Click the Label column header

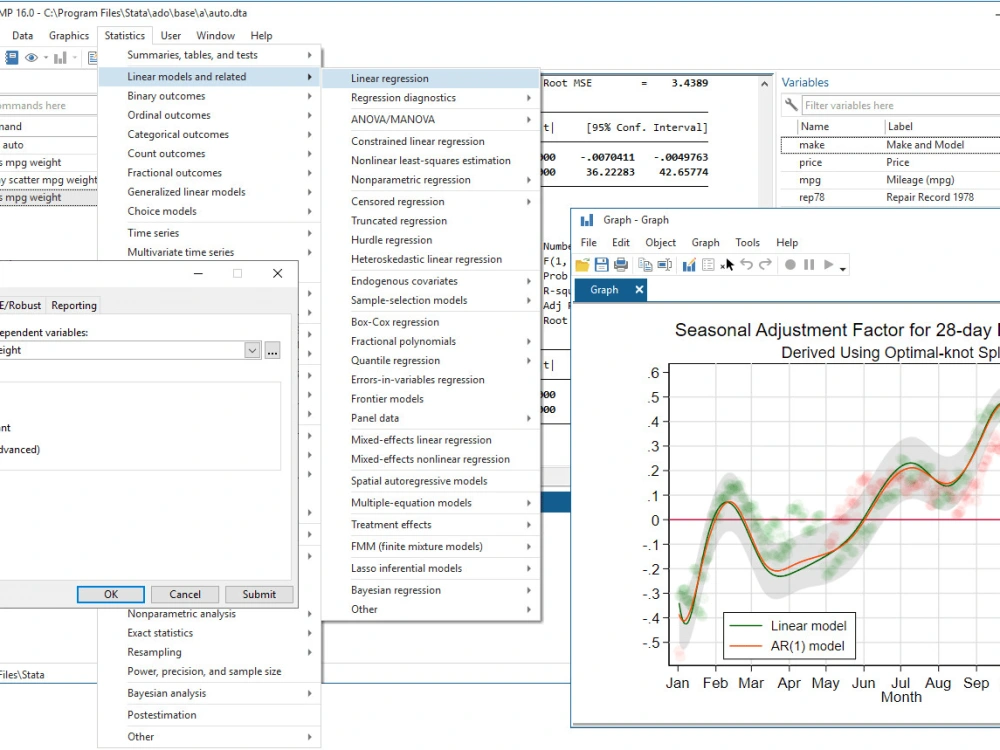pyautogui.click(x=943, y=126)
